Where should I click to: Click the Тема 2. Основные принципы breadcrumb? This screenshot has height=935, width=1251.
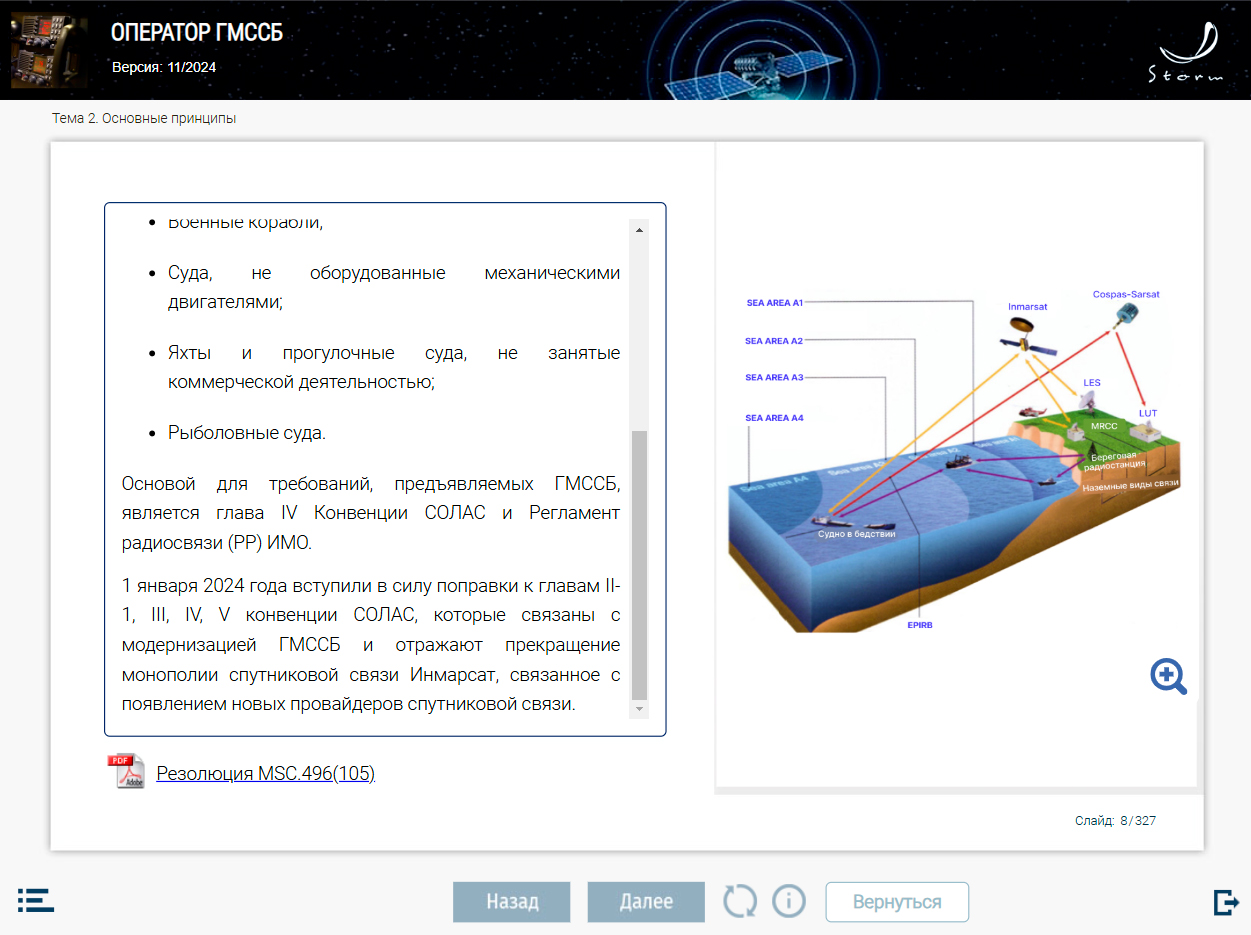click(144, 118)
